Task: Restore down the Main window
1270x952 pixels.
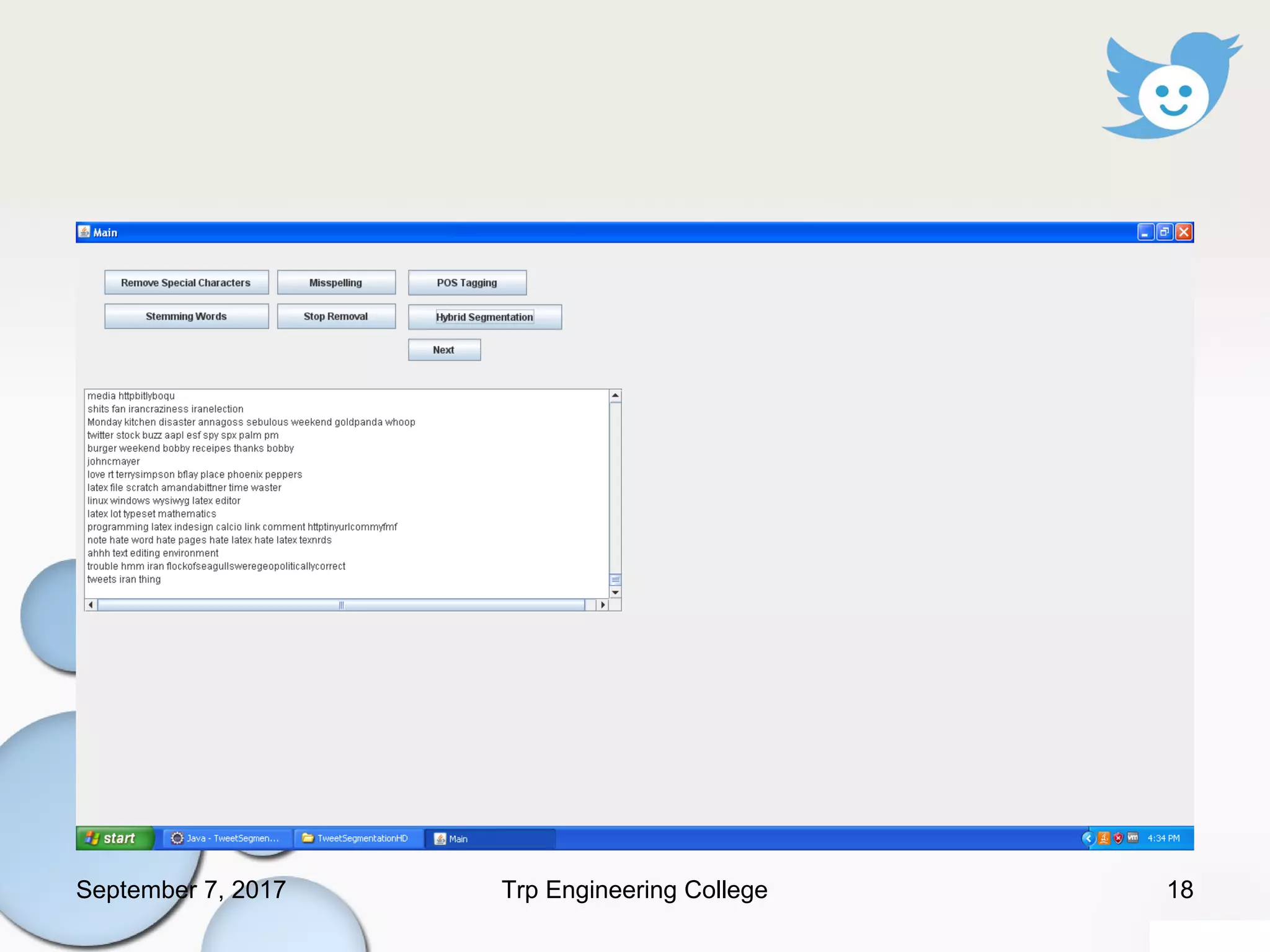Action: pyautogui.click(x=1164, y=232)
